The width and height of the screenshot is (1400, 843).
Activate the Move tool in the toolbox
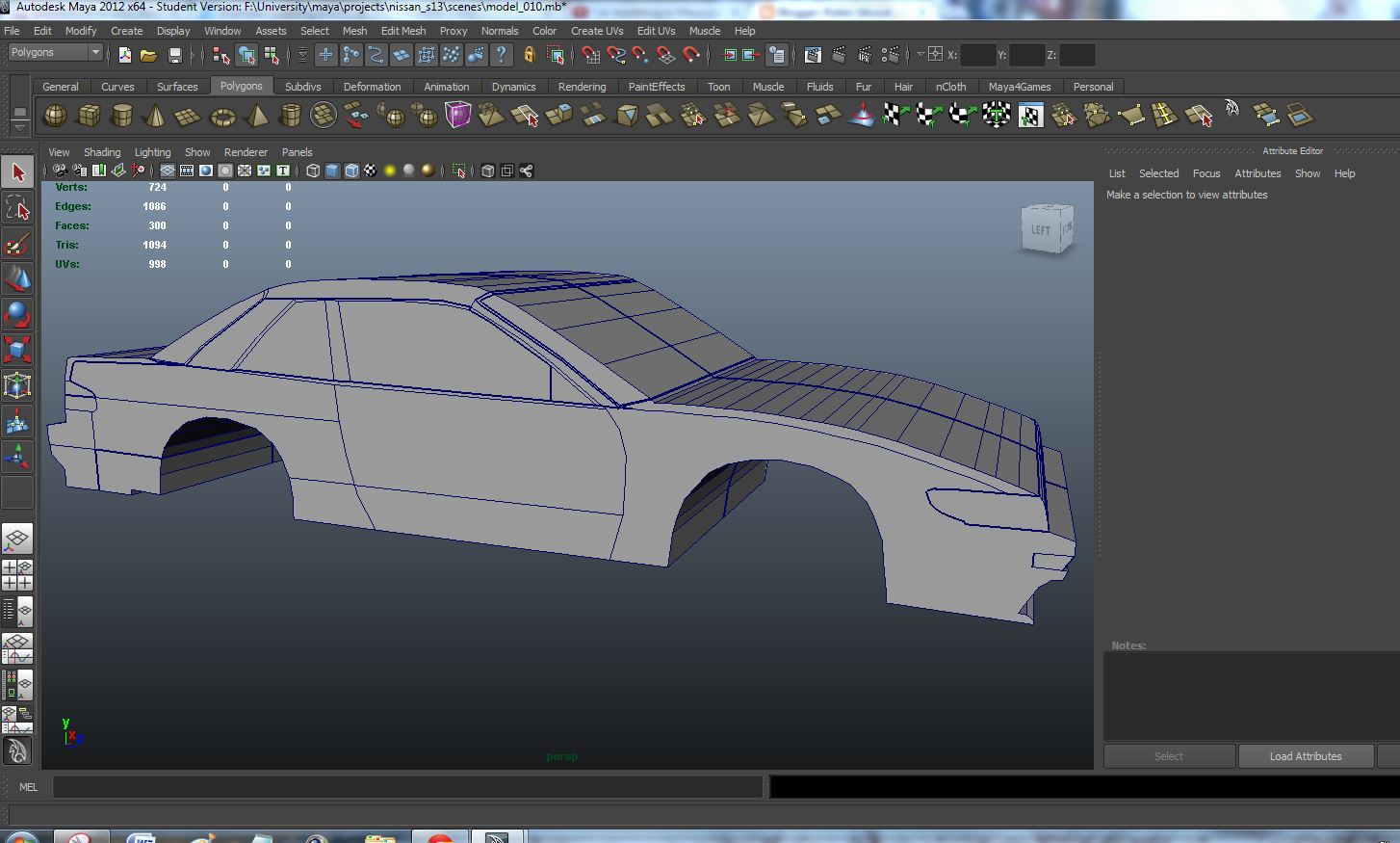point(16,279)
